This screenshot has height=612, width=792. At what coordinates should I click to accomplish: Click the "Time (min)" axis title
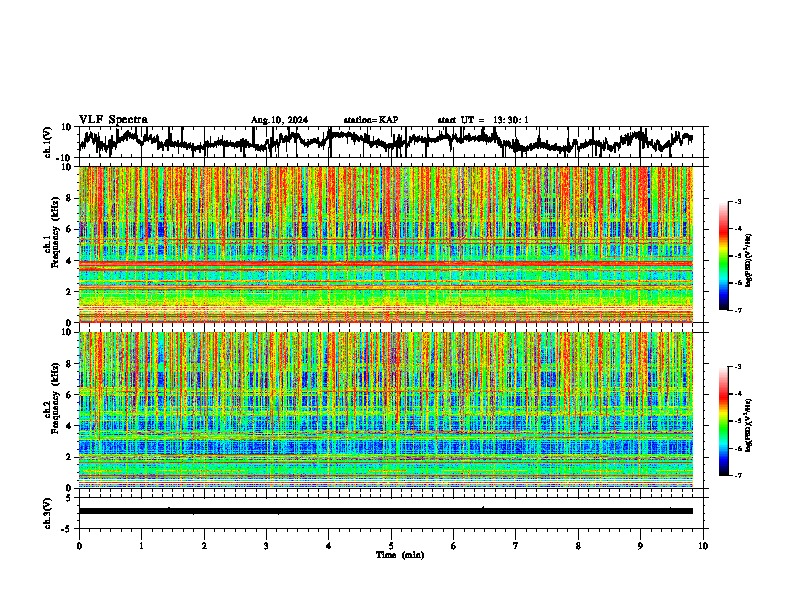[x=400, y=555]
